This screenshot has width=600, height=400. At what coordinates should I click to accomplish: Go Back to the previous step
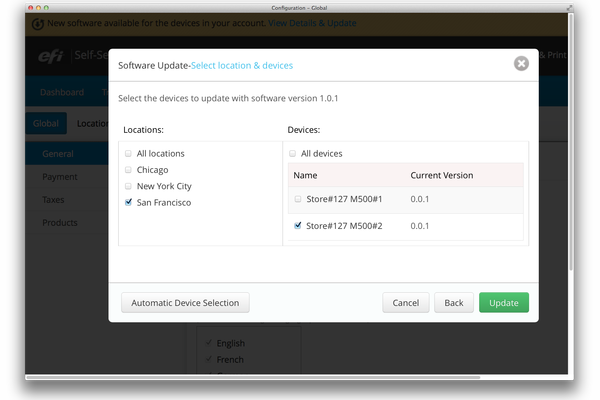point(454,303)
